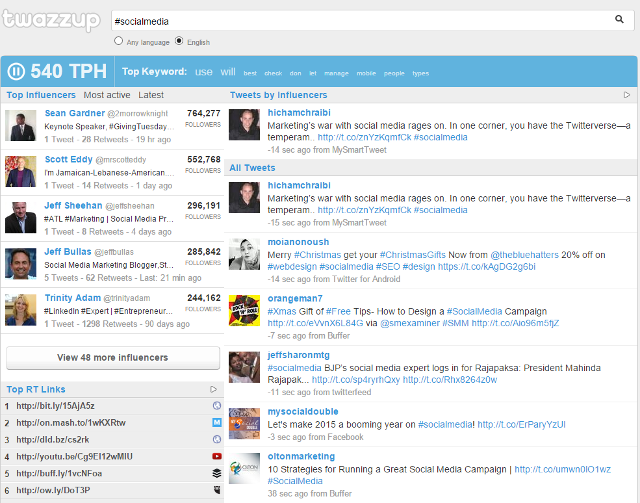
Task: Expand the Tweets by Influencers arrow
Action: tap(627, 95)
